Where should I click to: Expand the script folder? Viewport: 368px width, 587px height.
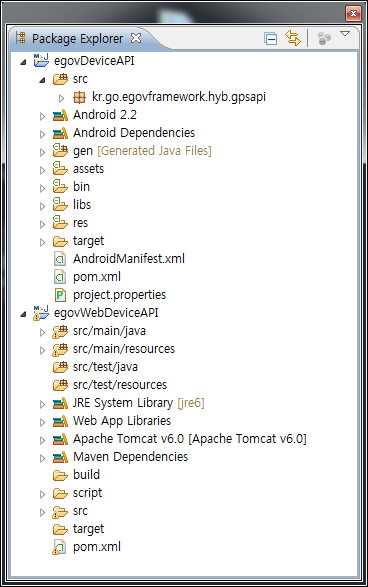click(x=42, y=494)
